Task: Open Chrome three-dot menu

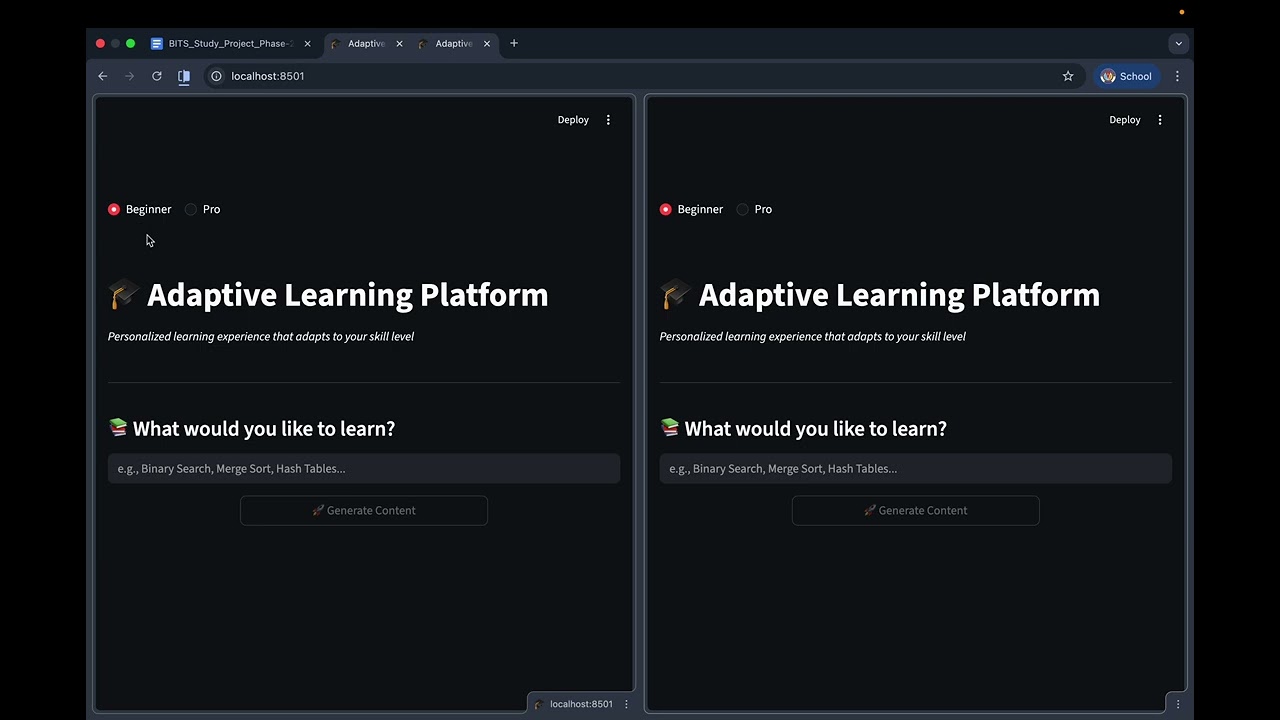Action: (x=1177, y=76)
